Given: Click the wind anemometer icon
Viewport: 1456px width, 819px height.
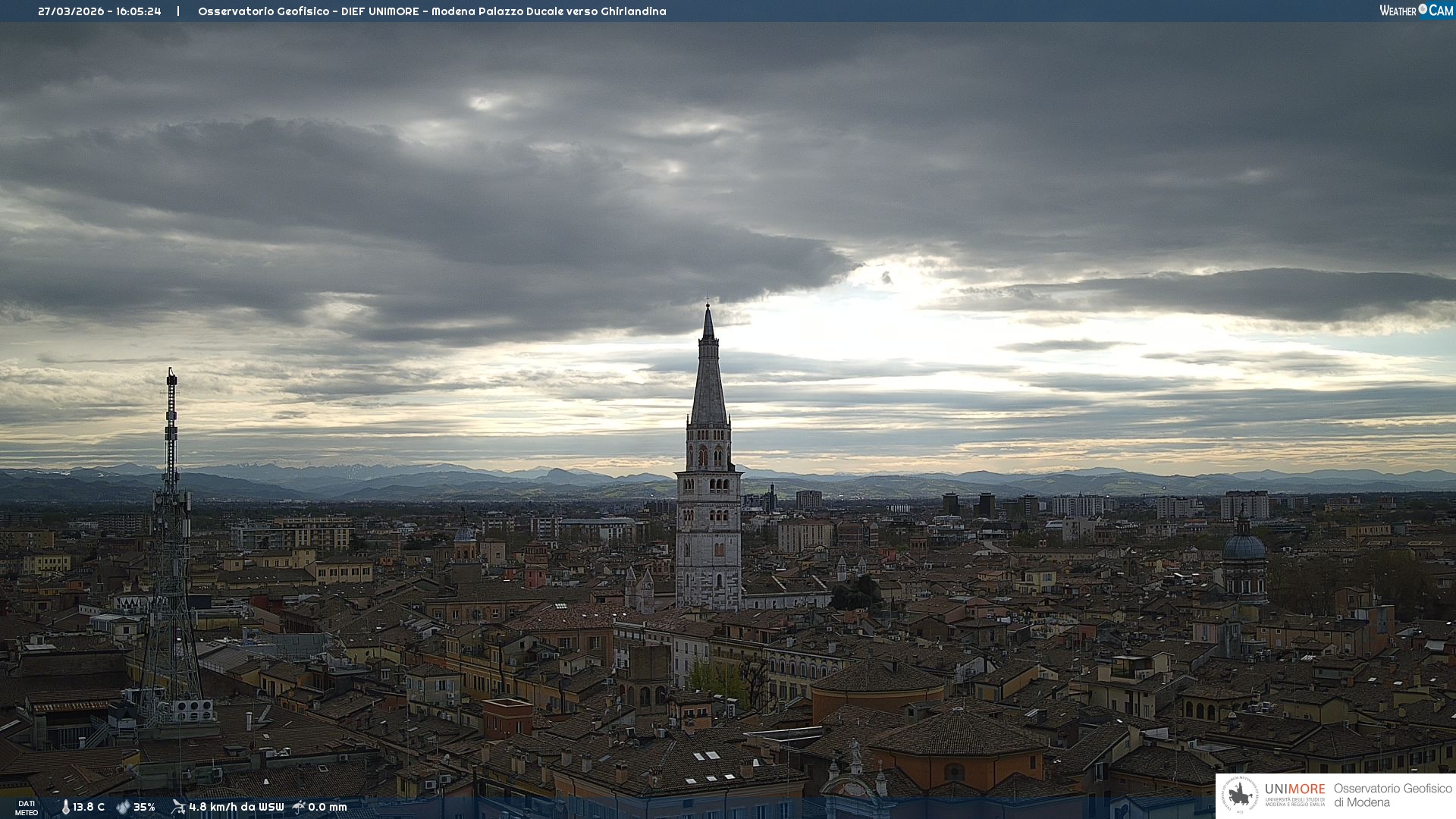Looking at the screenshot, I should click(178, 807).
